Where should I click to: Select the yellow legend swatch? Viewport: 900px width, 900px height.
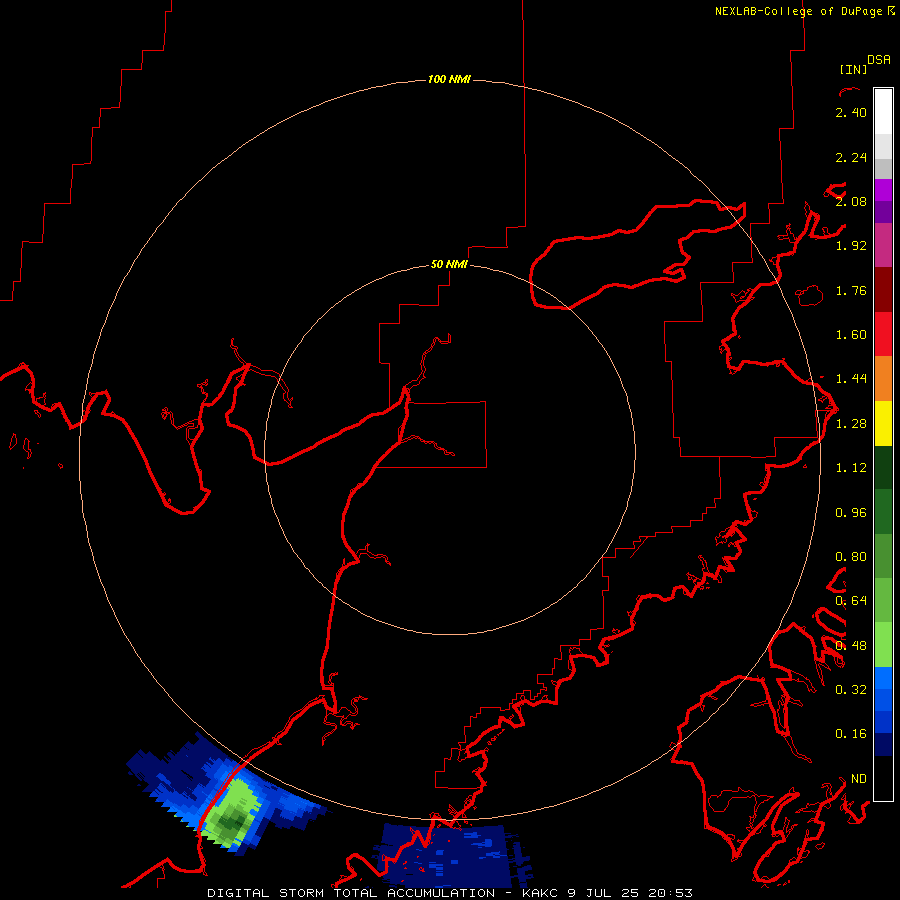(883, 424)
